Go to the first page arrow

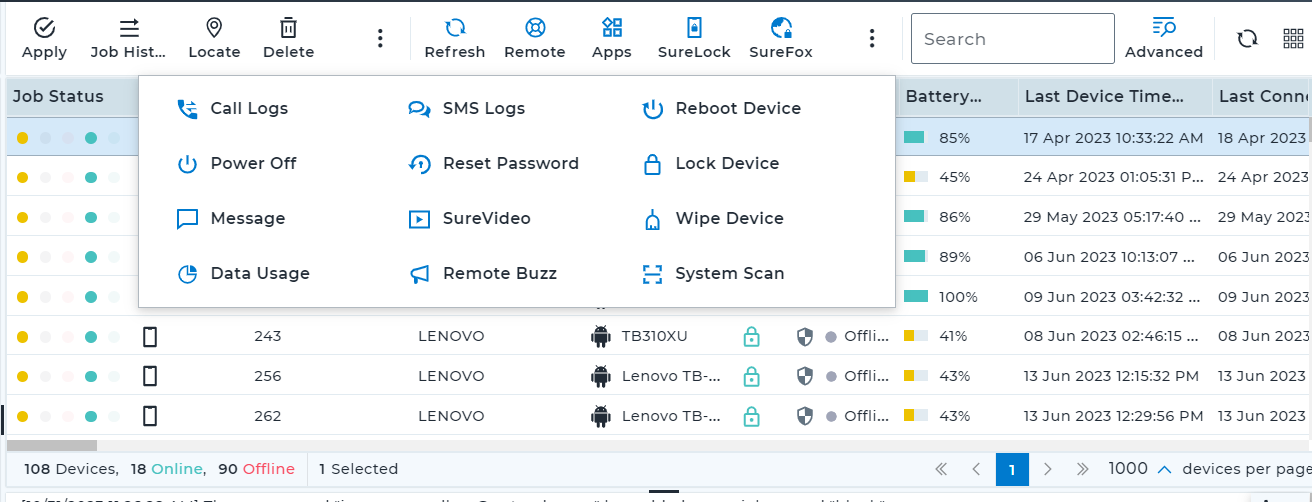(x=940, y=468)
